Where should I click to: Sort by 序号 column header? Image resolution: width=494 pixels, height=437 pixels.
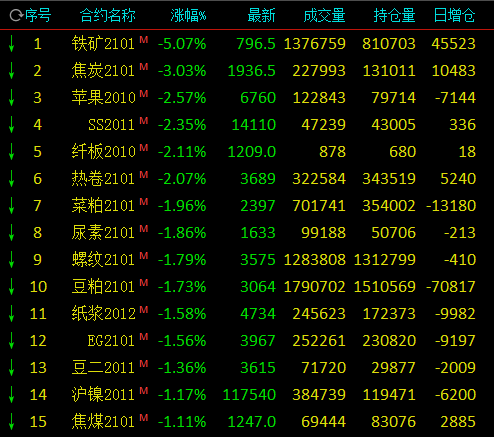(x=38, y=15)
